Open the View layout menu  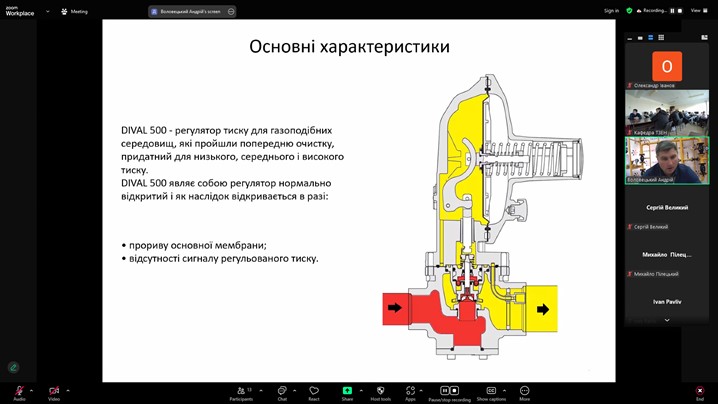(x=699, y=11)
